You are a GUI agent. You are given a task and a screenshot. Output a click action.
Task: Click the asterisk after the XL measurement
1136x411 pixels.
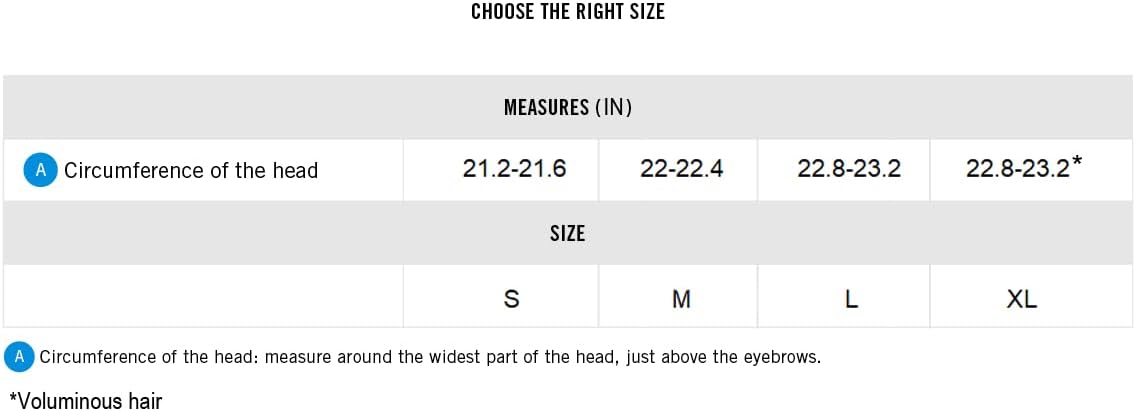point(1076,161)
